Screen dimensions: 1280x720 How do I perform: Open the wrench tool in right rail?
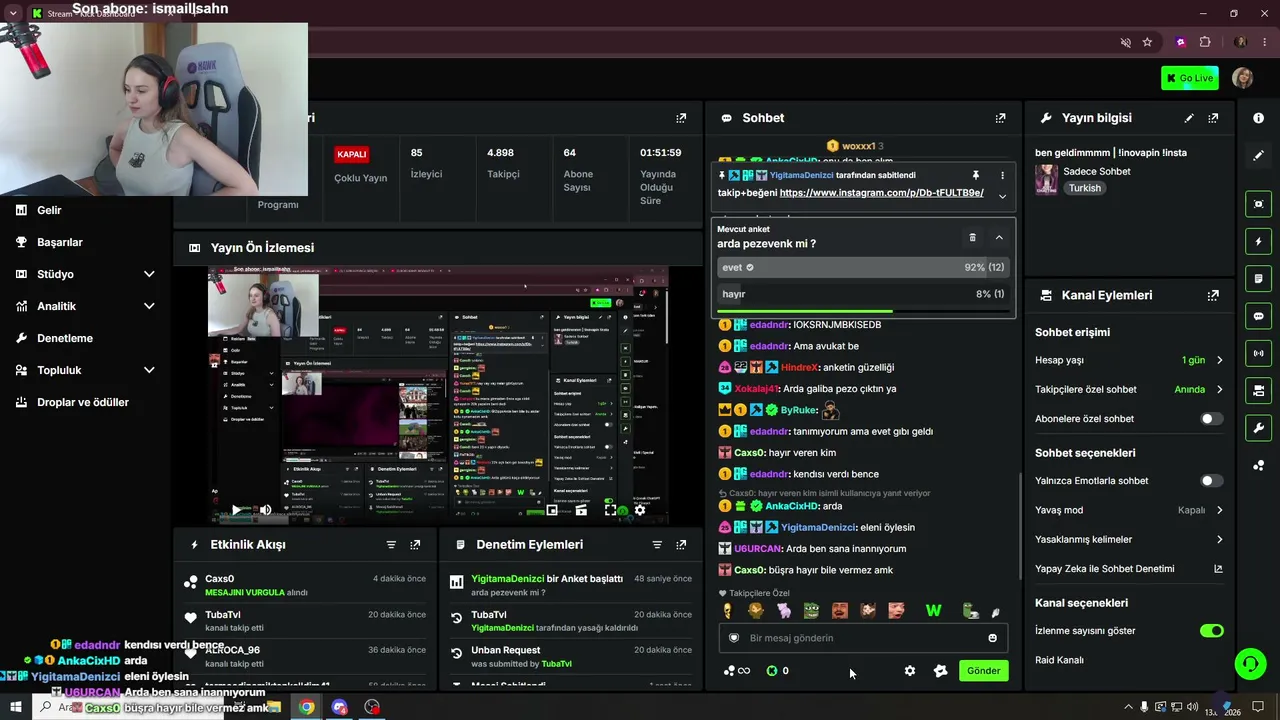click(1258, 428)
